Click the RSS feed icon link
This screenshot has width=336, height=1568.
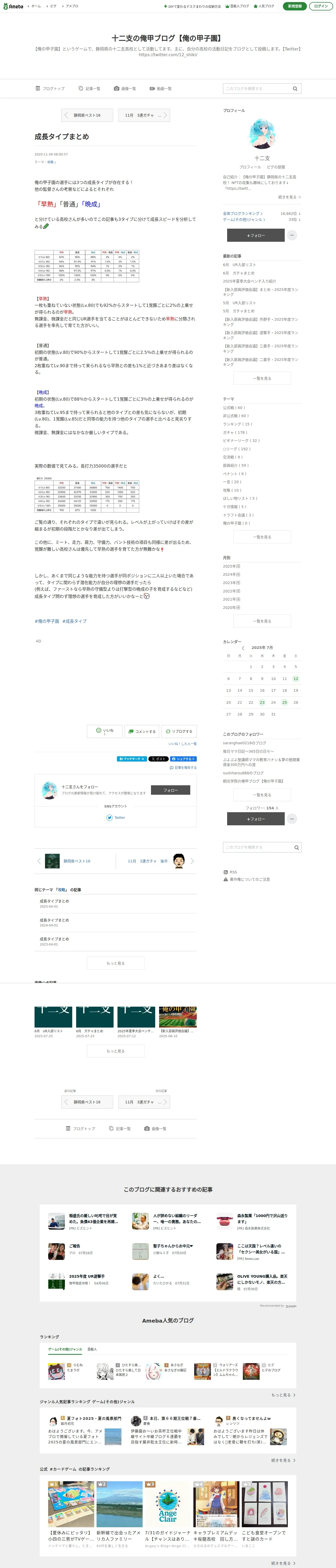[230, 872]
